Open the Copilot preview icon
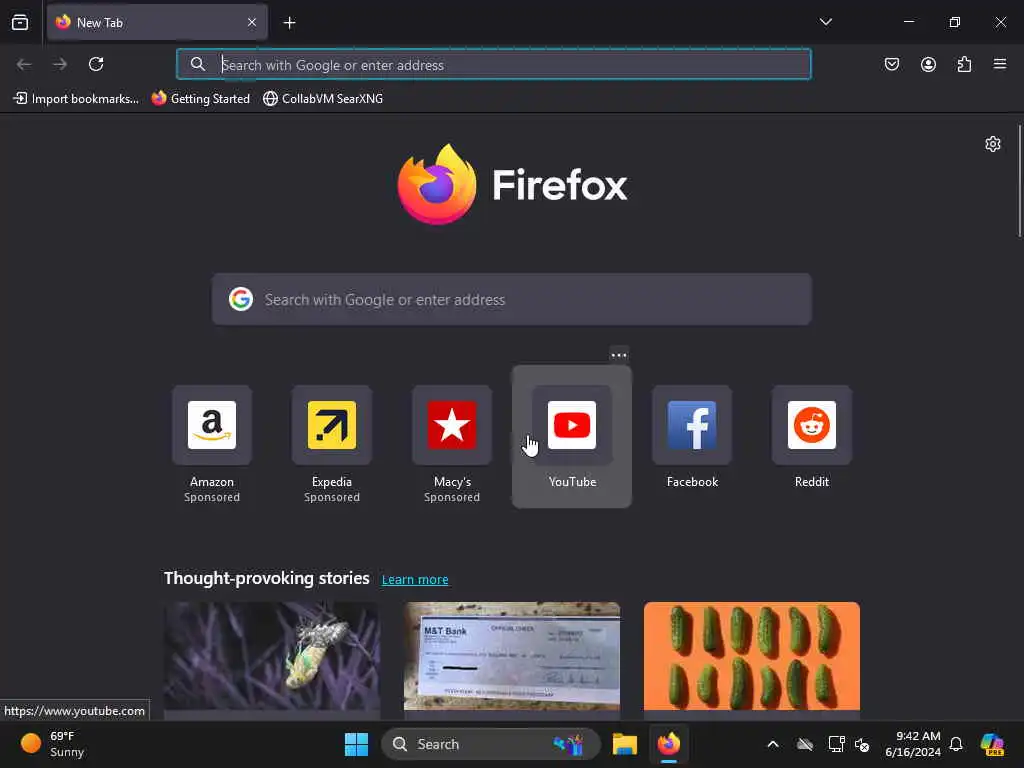 point(991,744)
